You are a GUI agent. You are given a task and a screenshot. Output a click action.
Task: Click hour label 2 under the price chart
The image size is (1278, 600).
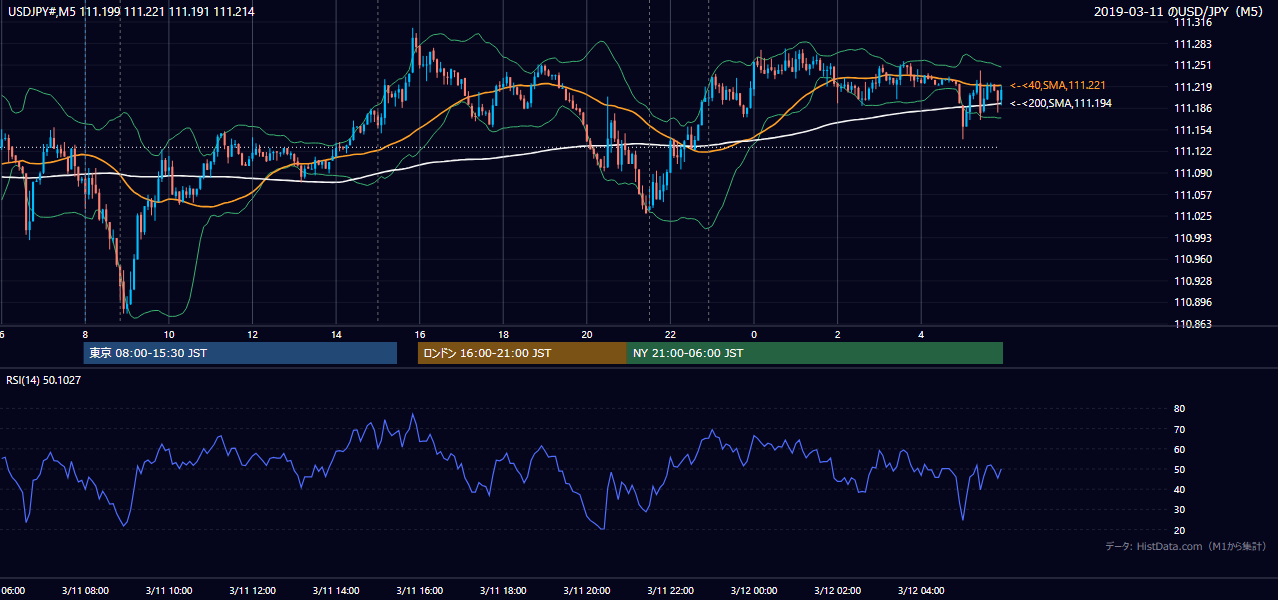837,335
